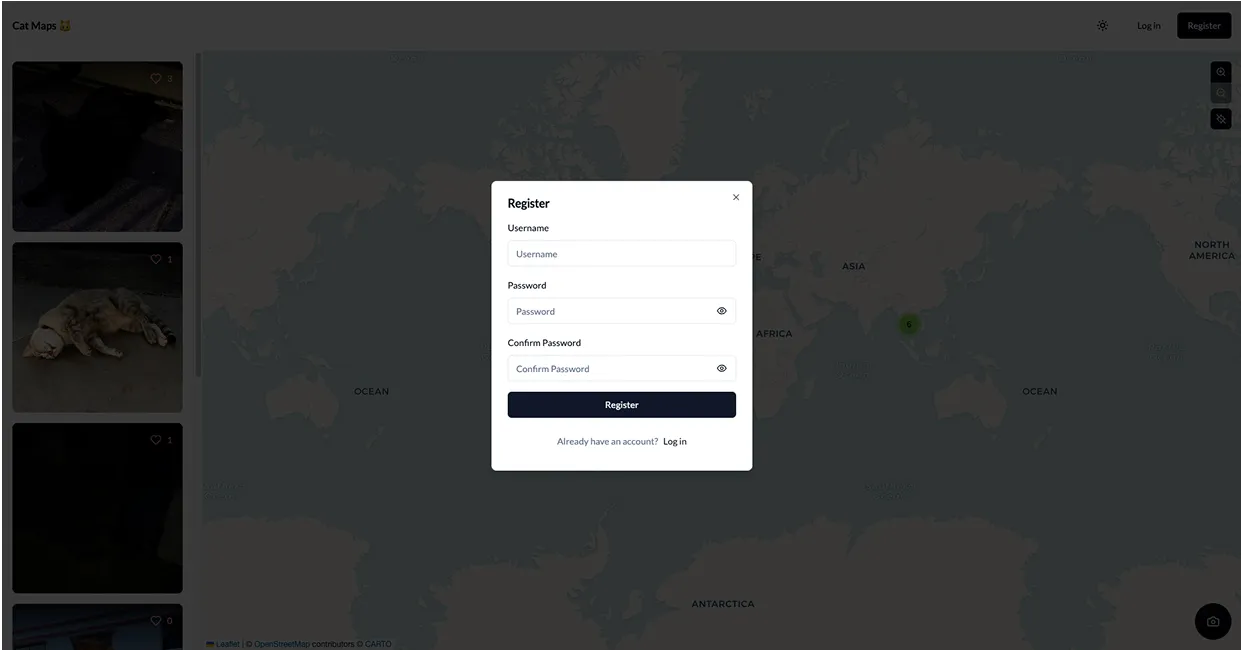The height and width of the screenshot is (650, 1241).
Task: Click the ANTARCTICA label on the map
Action: click(x=723, y=604)
